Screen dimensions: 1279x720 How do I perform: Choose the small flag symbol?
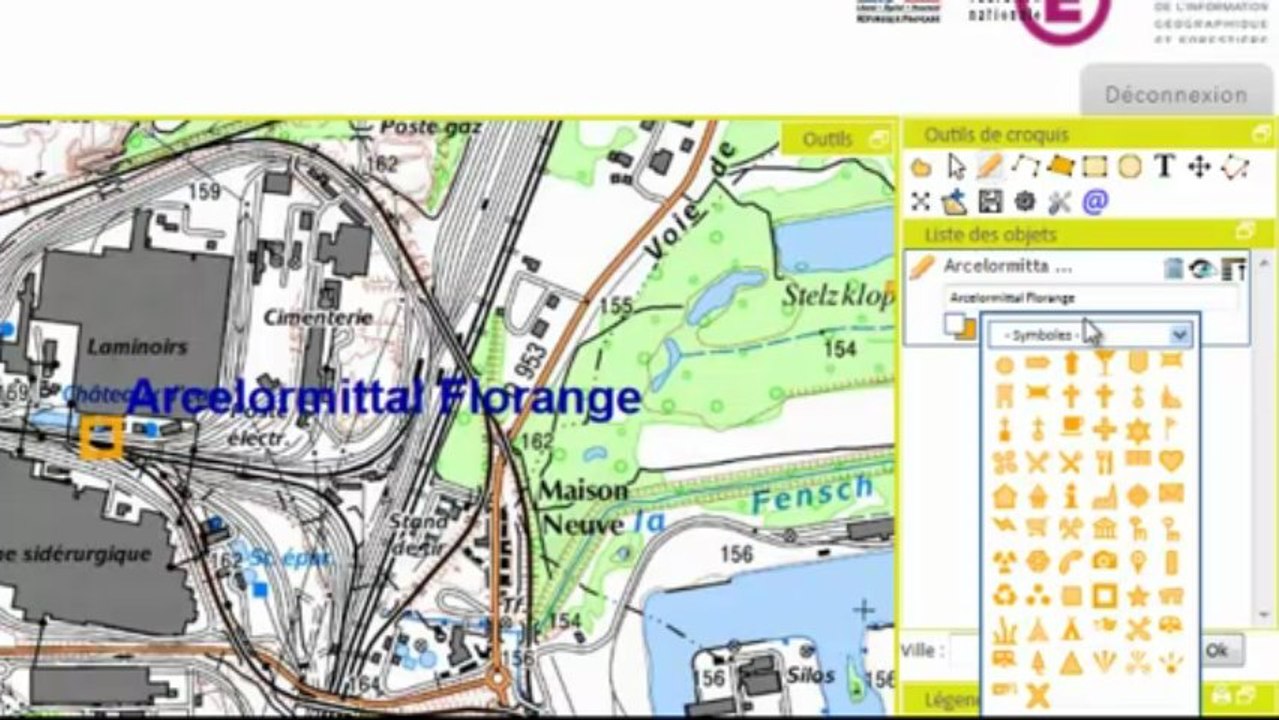(1171, 428)
